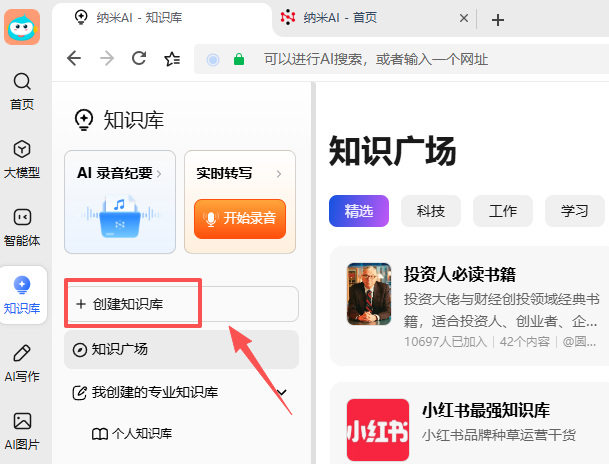Click the browser refresh icon
The image size is (609, 464).
(x=139, y=59)
